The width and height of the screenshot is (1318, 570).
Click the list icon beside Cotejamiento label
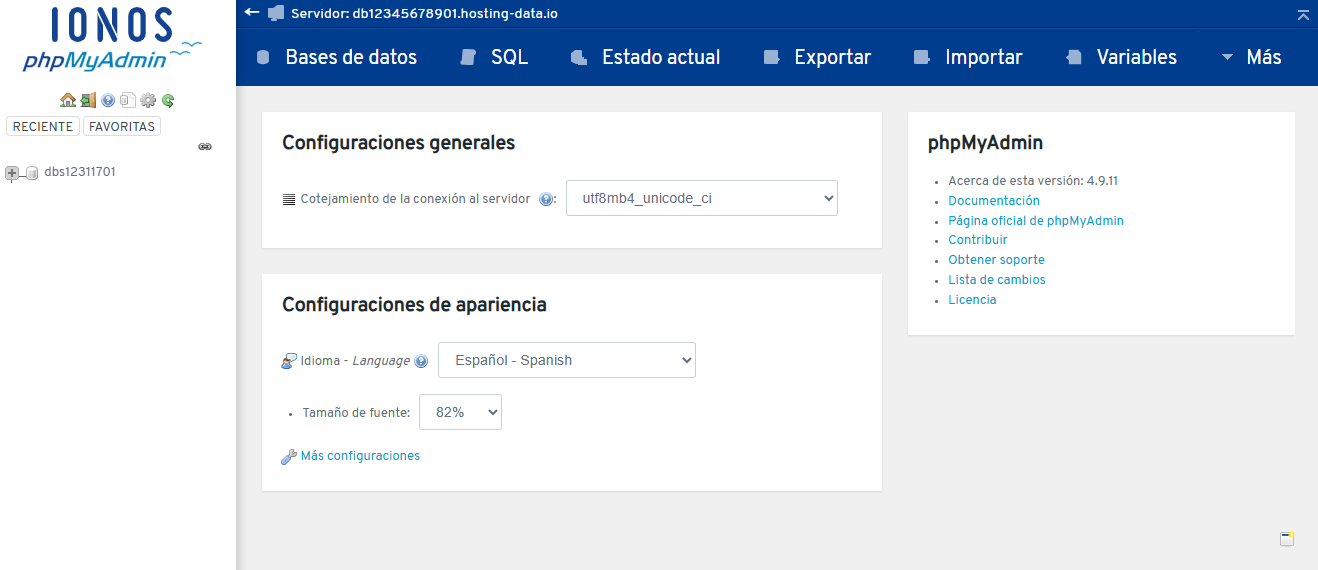pos(289,199)
